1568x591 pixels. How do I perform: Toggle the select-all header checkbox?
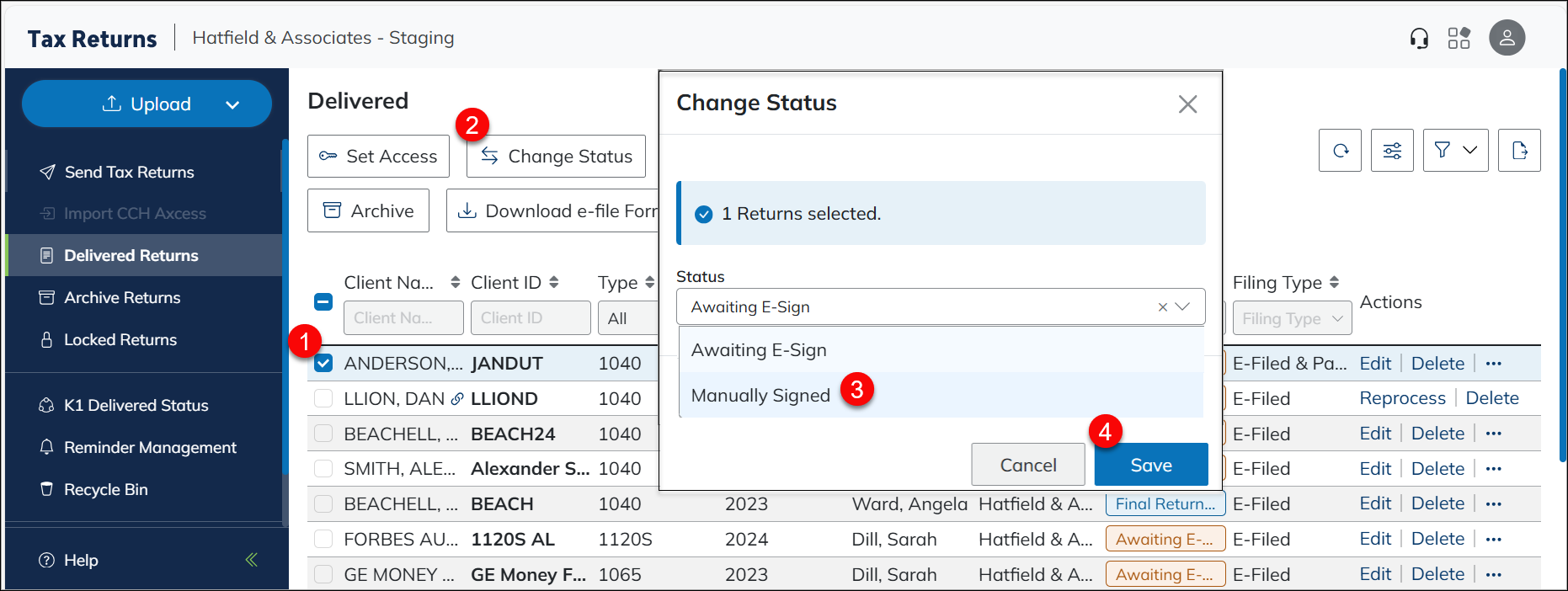click(323, 301)
